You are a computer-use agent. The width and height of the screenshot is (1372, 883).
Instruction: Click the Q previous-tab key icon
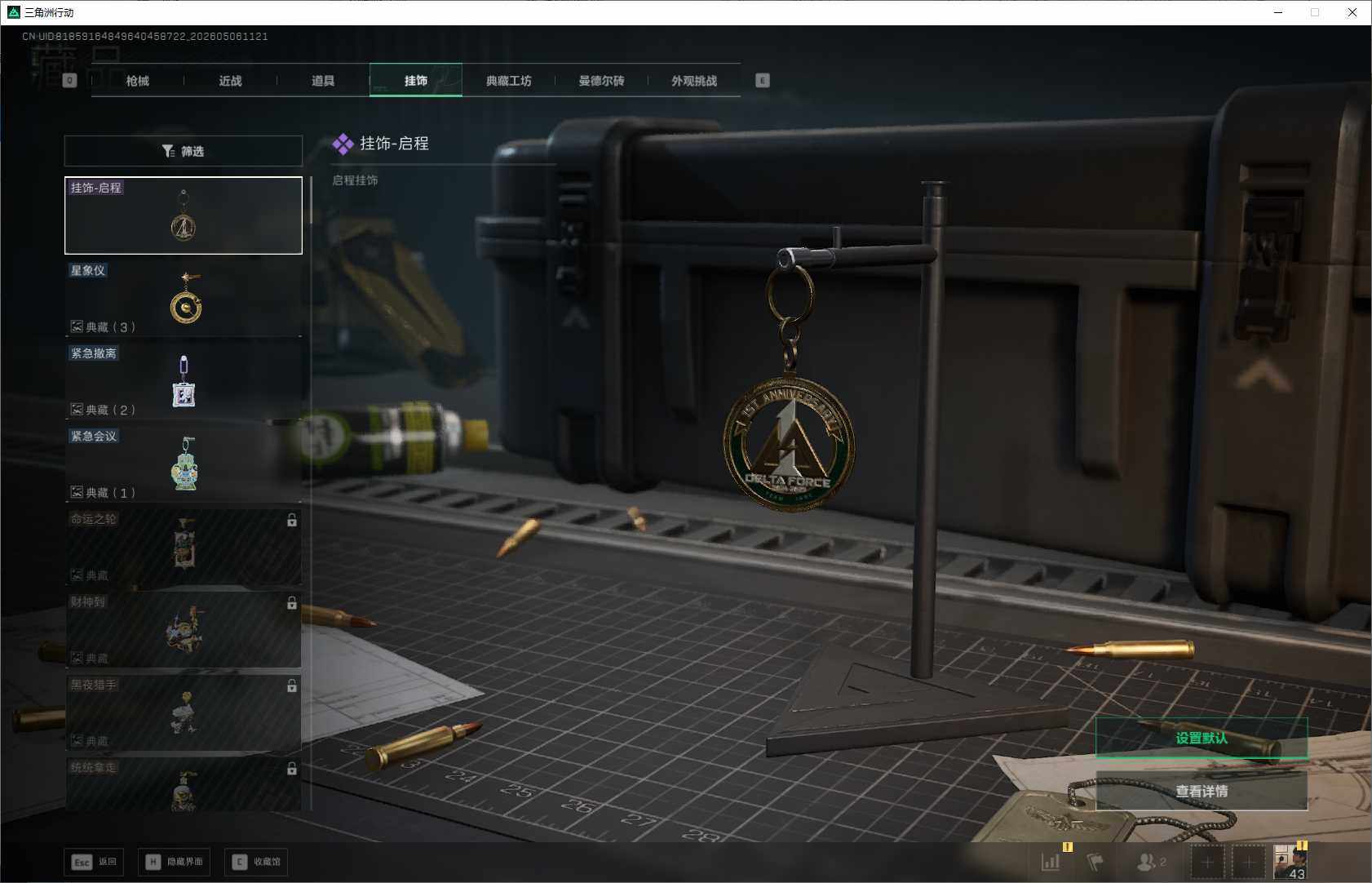69,80
